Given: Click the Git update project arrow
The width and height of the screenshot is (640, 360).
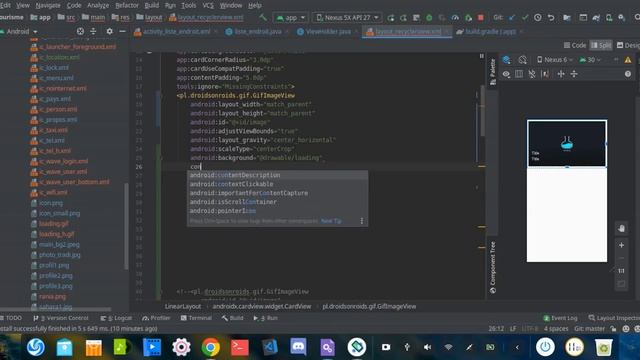Looking at the screenshot, I should [x=512, y=18].
